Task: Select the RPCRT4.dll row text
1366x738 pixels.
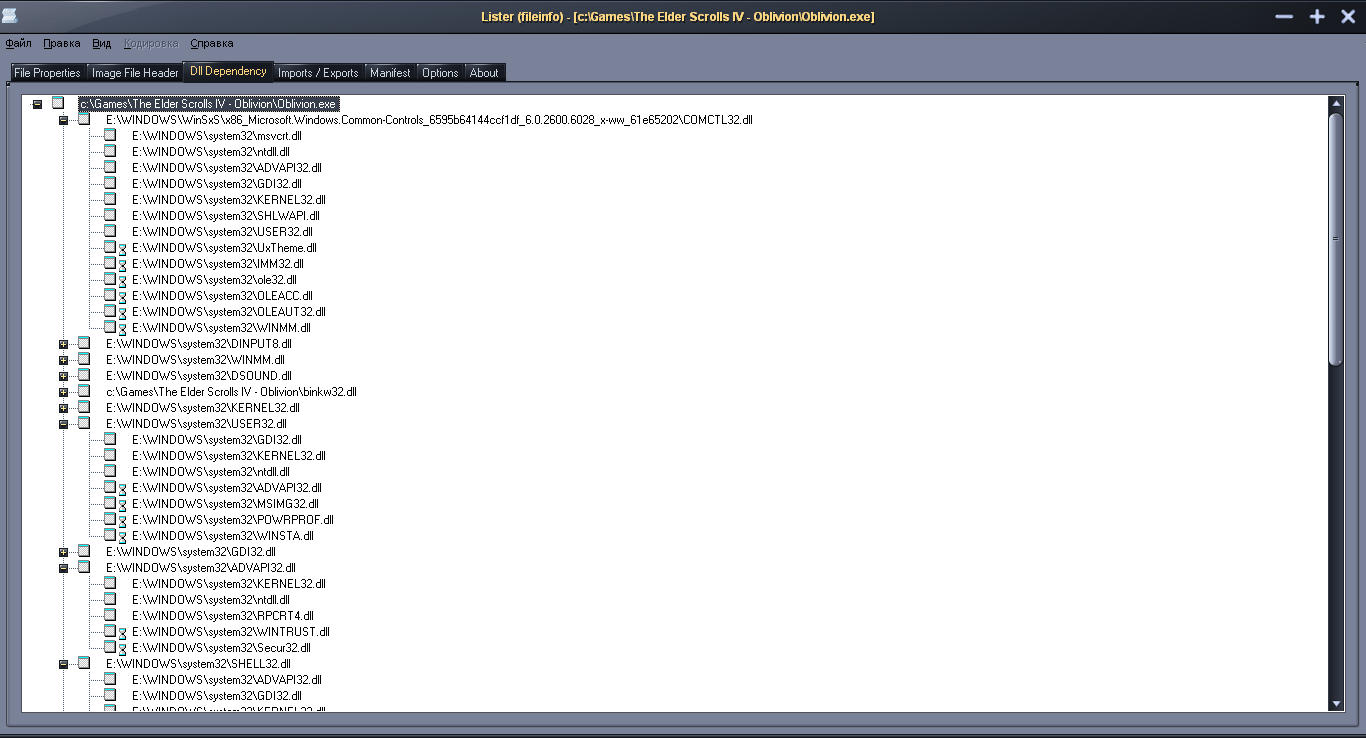Action: point(223,615)
